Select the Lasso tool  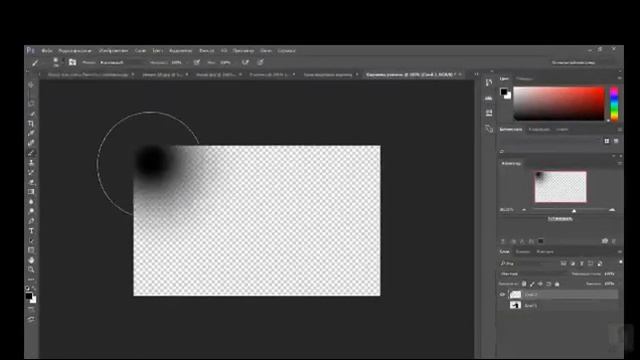coord(31,104)
